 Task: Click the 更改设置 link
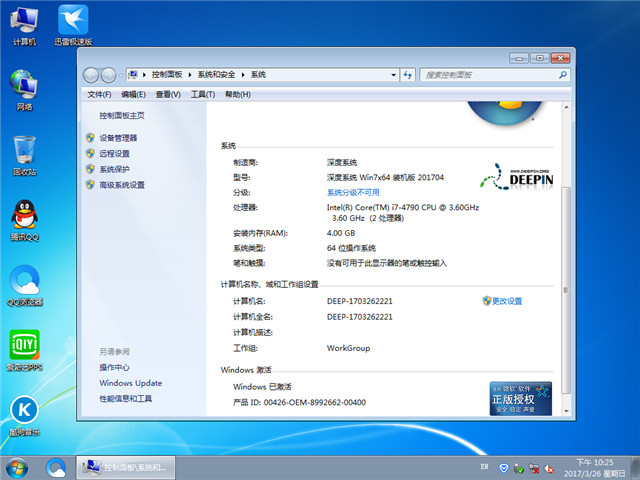pyautogui.click(x=507, y=301)
